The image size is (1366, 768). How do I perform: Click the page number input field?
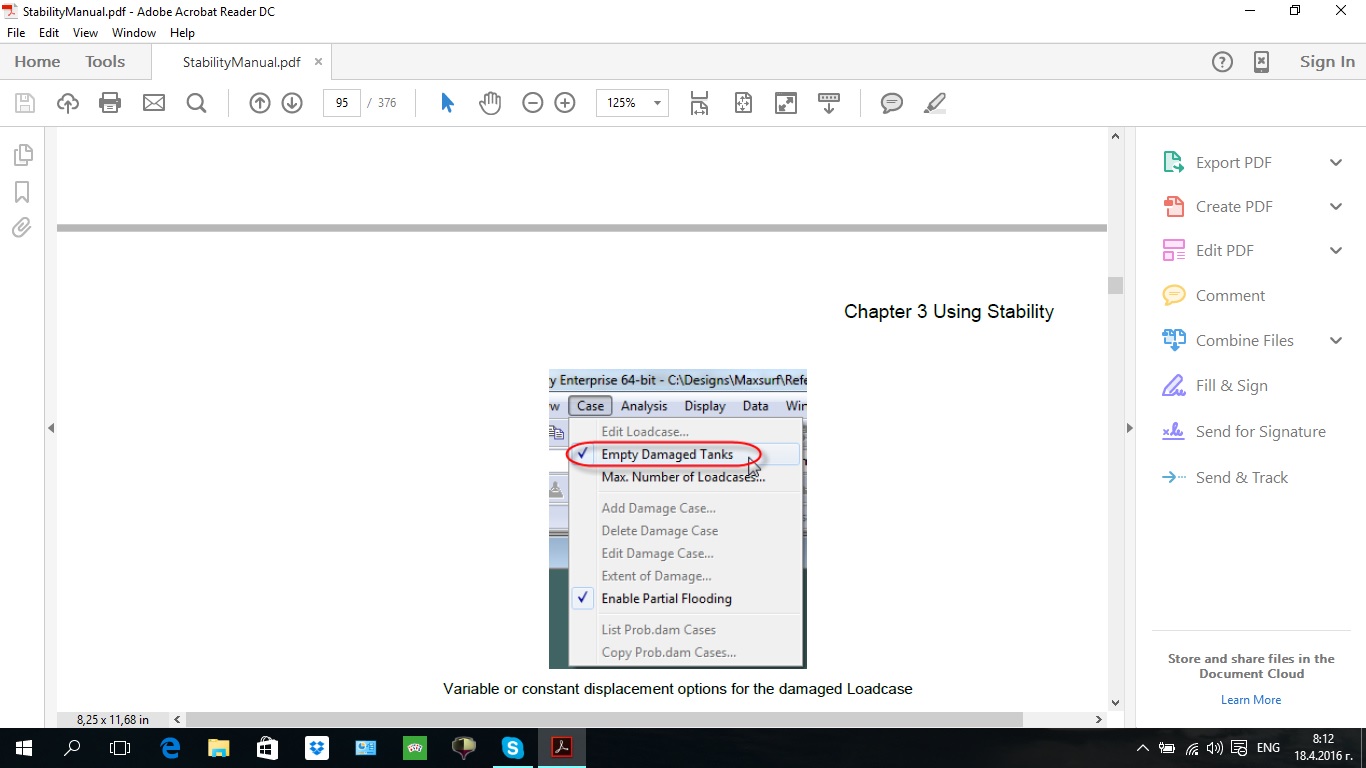pyautogui.click(x=342, y=103)
